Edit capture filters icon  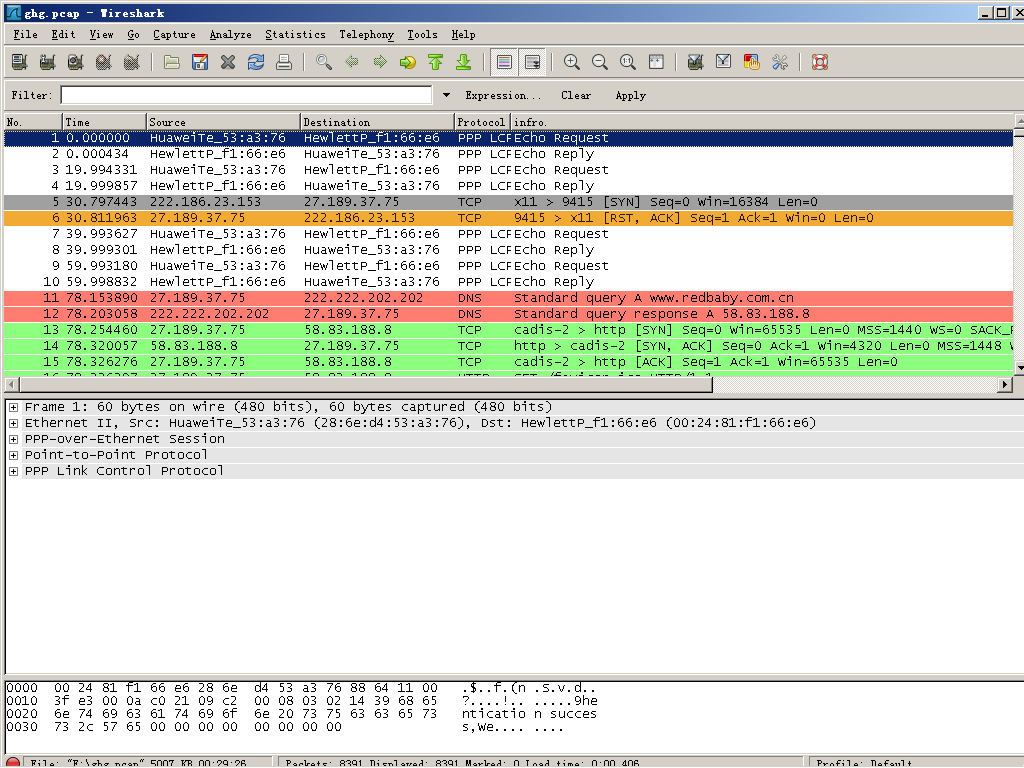coord(696,62)
